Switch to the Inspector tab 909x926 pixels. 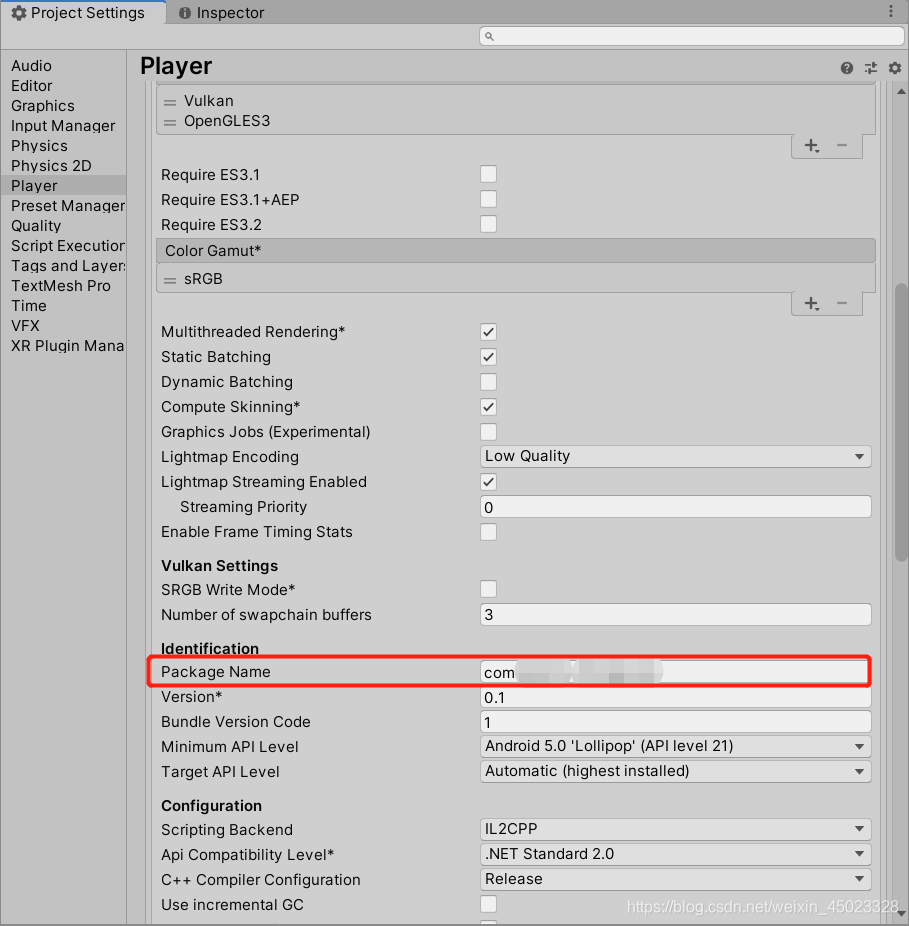pyautogui.click(x=222, y=13)
